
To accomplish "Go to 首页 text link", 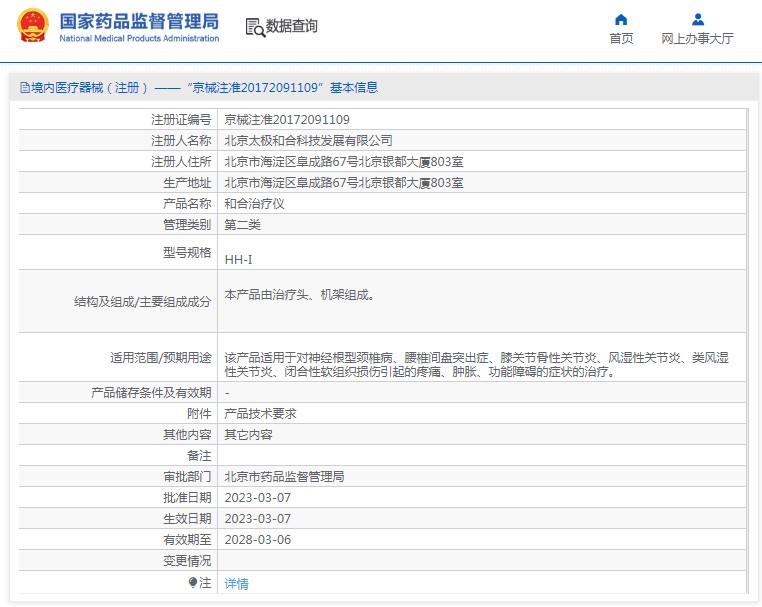I will tap(621, 38).
